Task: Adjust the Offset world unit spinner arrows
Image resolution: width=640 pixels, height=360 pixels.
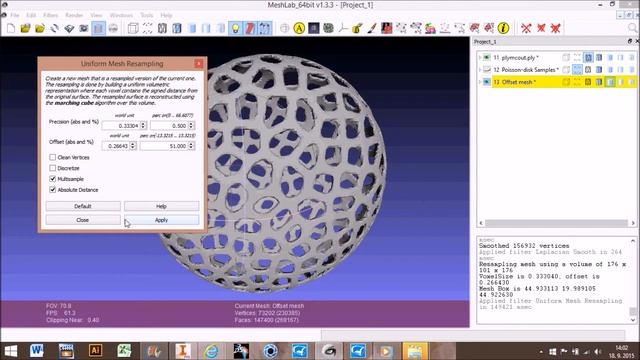Action: pos(133,146)
